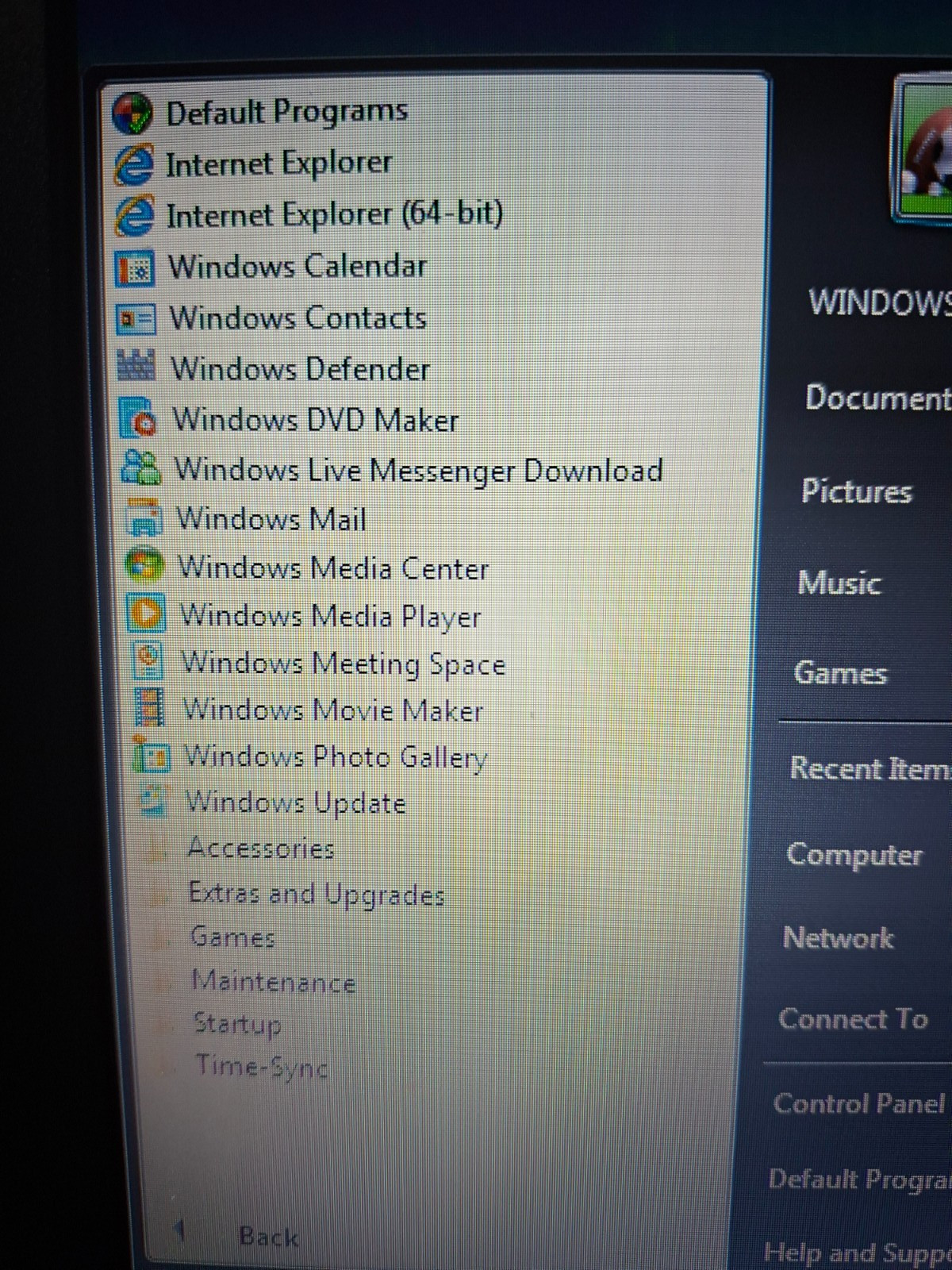Image resolution: width=952 pixels, height=1270 pixels.
Task: Click the Windows DVD Maker icon
Action: click(x=138, y=418)
